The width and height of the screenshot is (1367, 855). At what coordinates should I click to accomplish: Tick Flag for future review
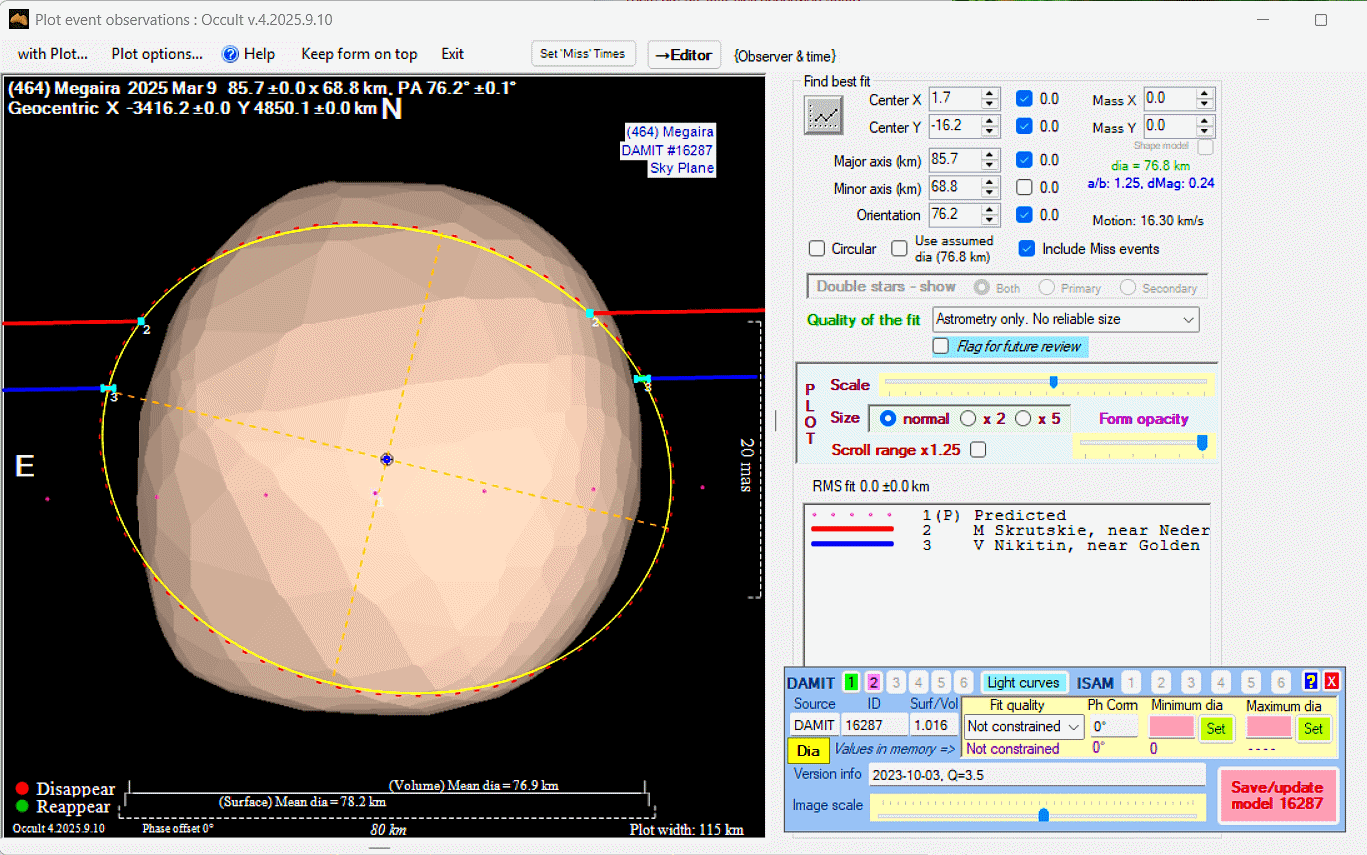point(941,346)
